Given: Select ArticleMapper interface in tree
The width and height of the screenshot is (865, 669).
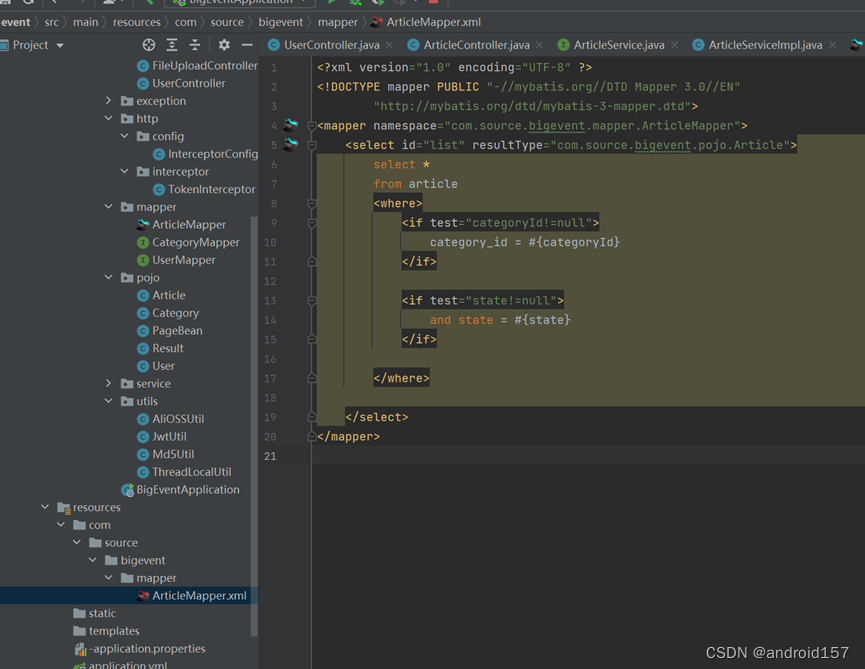Looking at the screenshot, I should coord(181,224).
